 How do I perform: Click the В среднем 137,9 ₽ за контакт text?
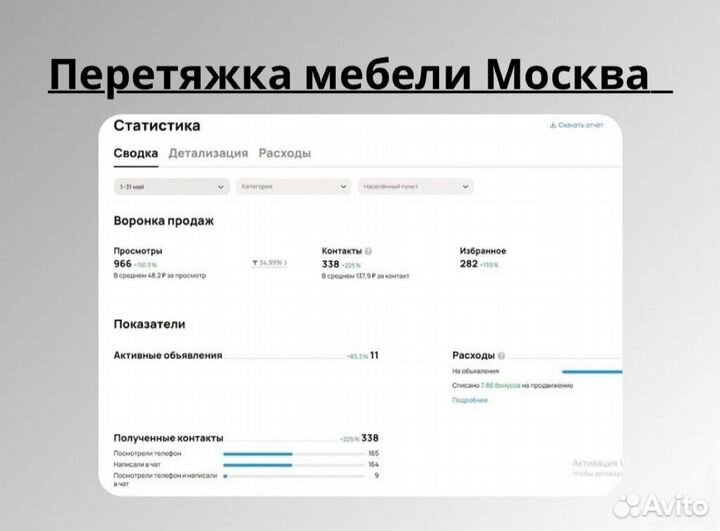click(366, 276)
